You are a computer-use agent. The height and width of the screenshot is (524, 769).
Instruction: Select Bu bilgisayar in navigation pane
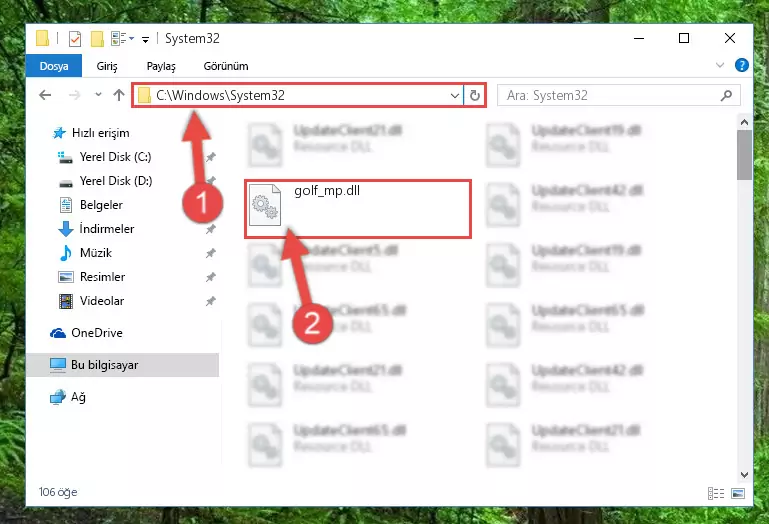coord(122,365)
